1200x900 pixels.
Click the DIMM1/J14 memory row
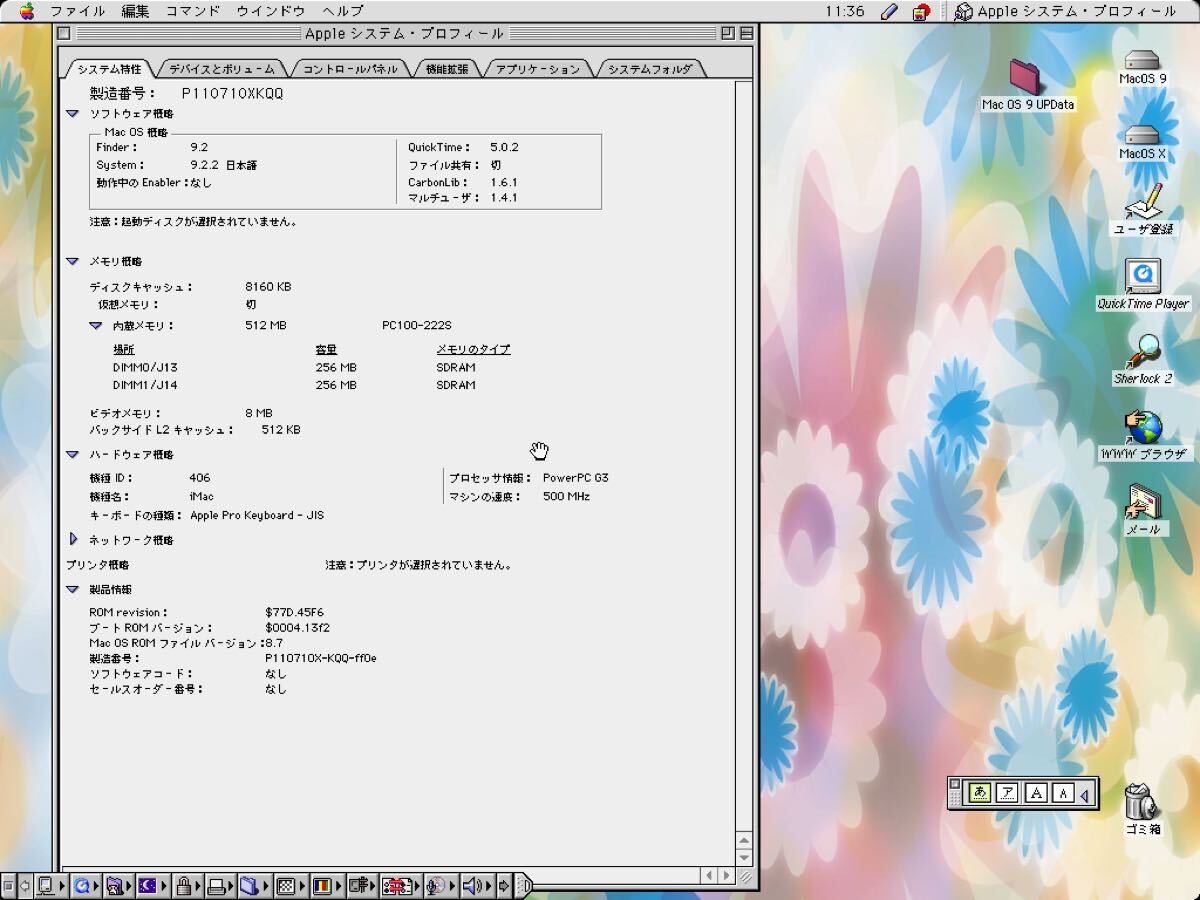pyautogui.click(x=294, y=385)
